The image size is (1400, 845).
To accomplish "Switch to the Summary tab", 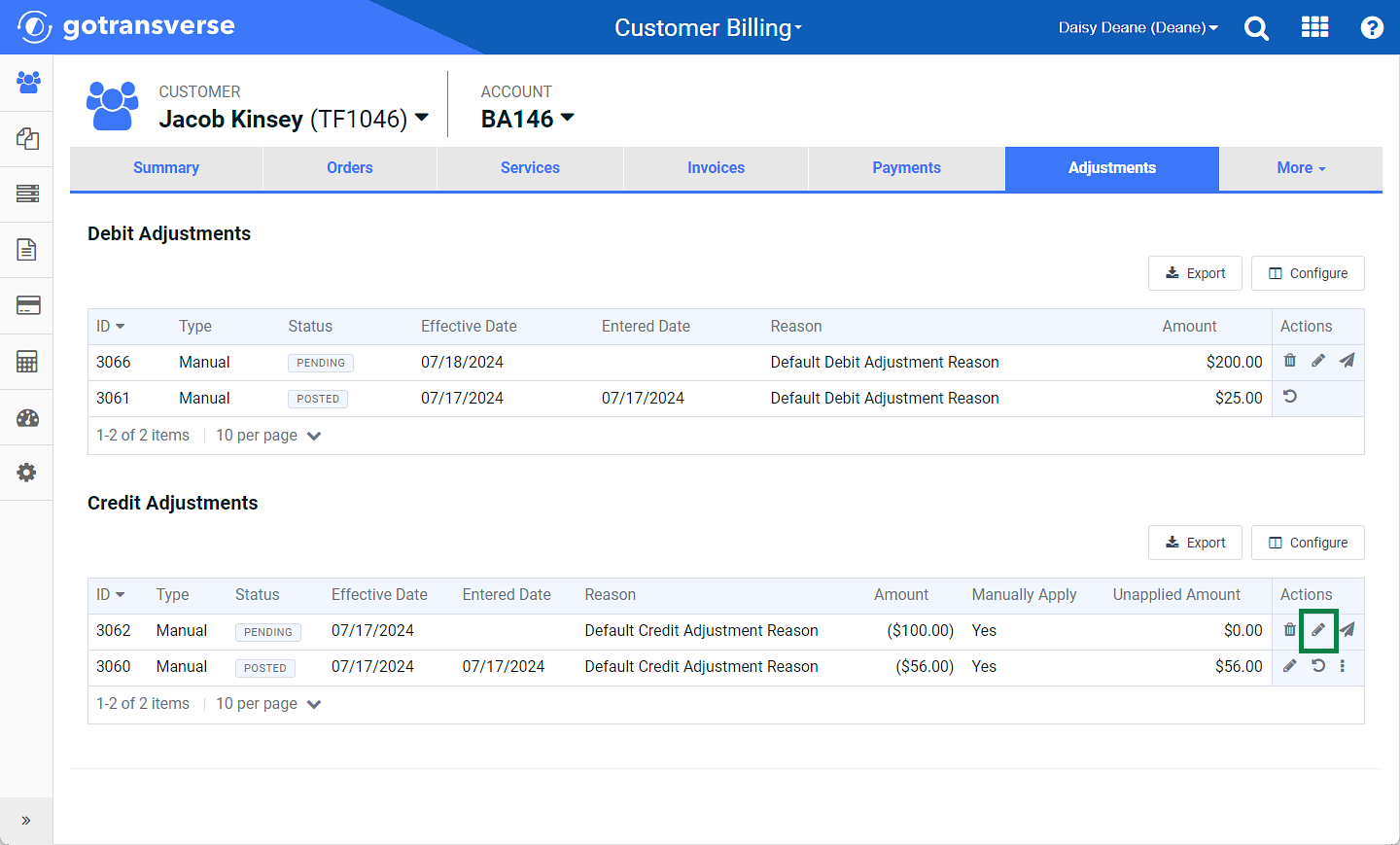I will point(166,168).
